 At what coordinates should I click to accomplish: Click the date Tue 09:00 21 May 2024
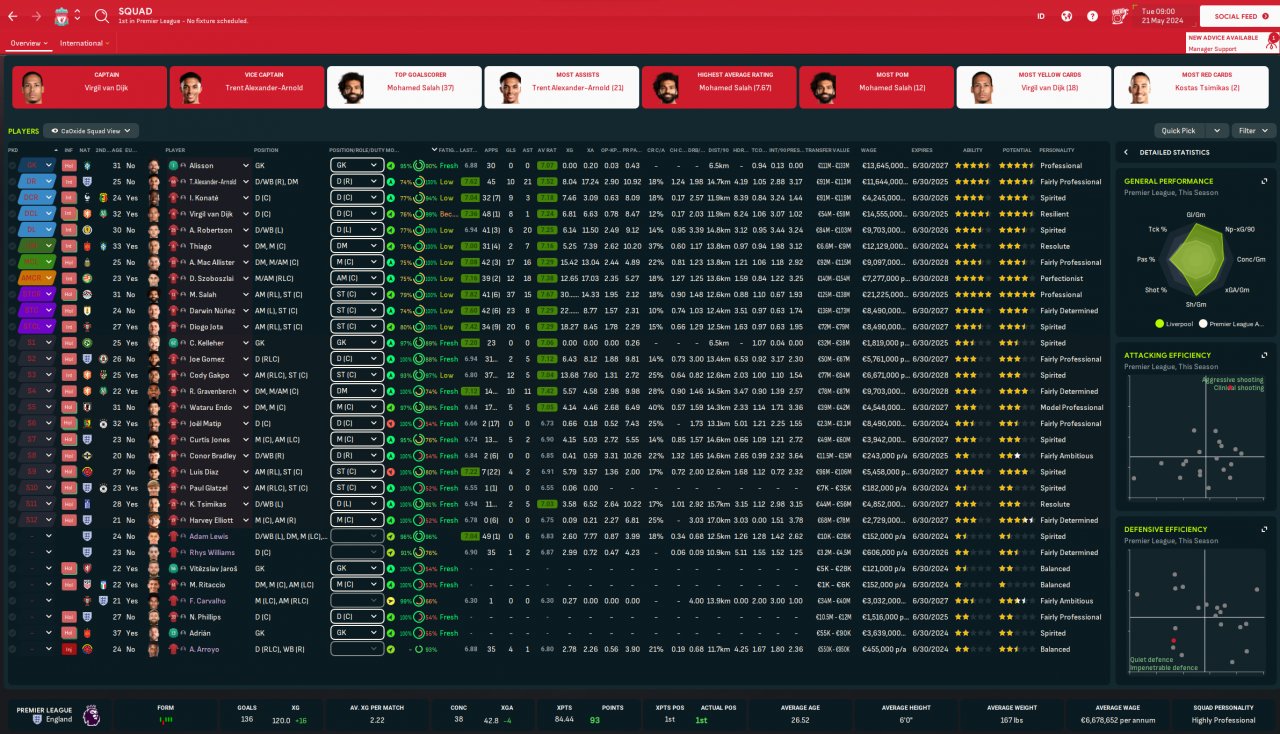click(x=1161, y=16)
